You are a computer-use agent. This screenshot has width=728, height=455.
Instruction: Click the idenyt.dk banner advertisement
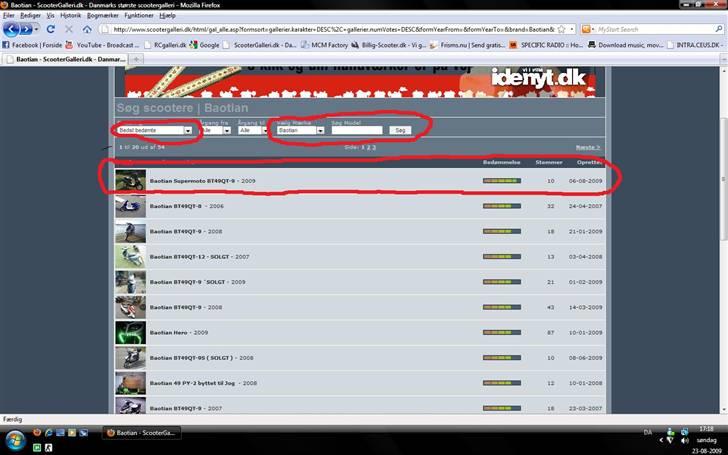[x=360, y=81]
